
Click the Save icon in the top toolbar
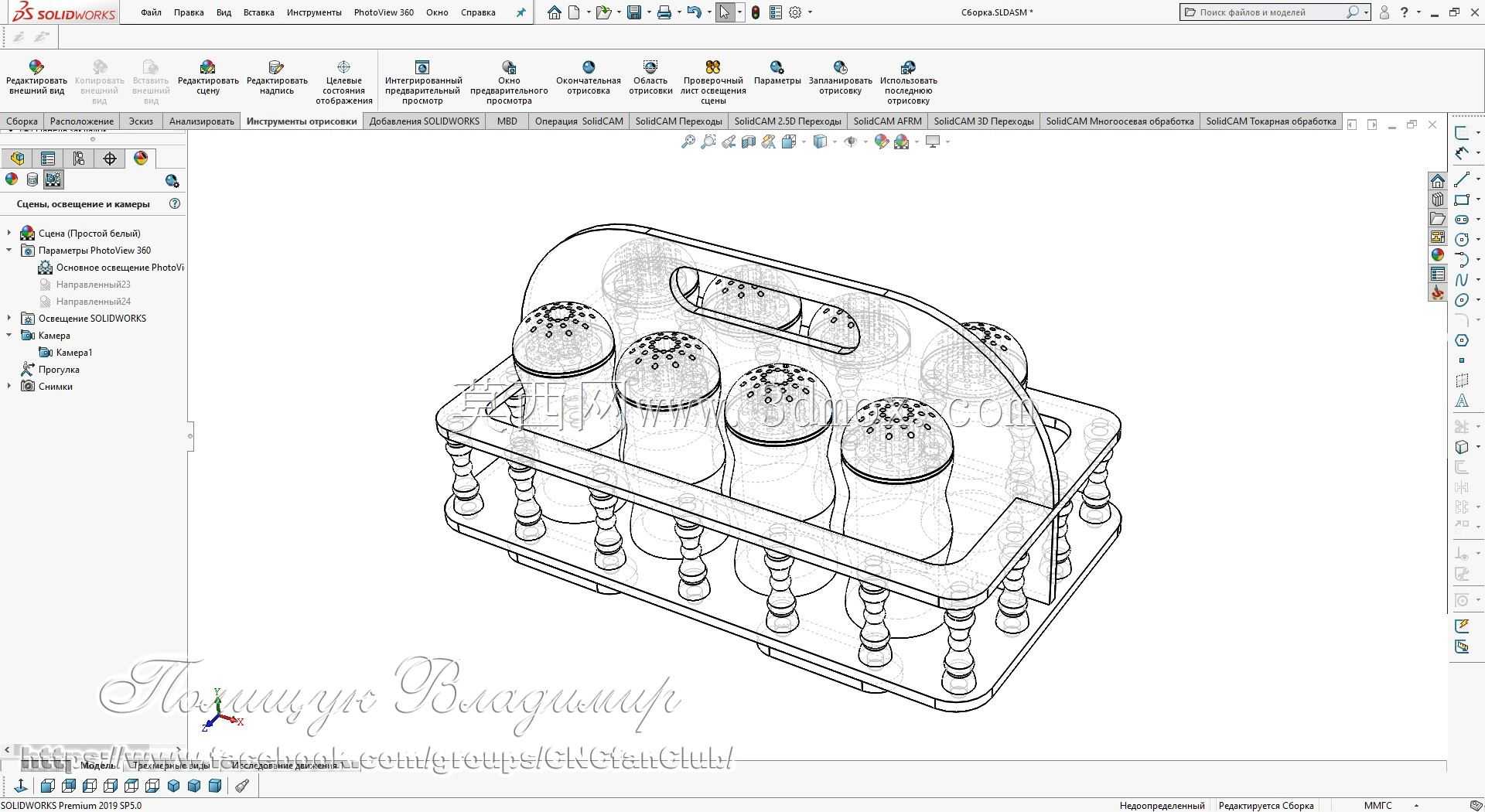[634, 12]
